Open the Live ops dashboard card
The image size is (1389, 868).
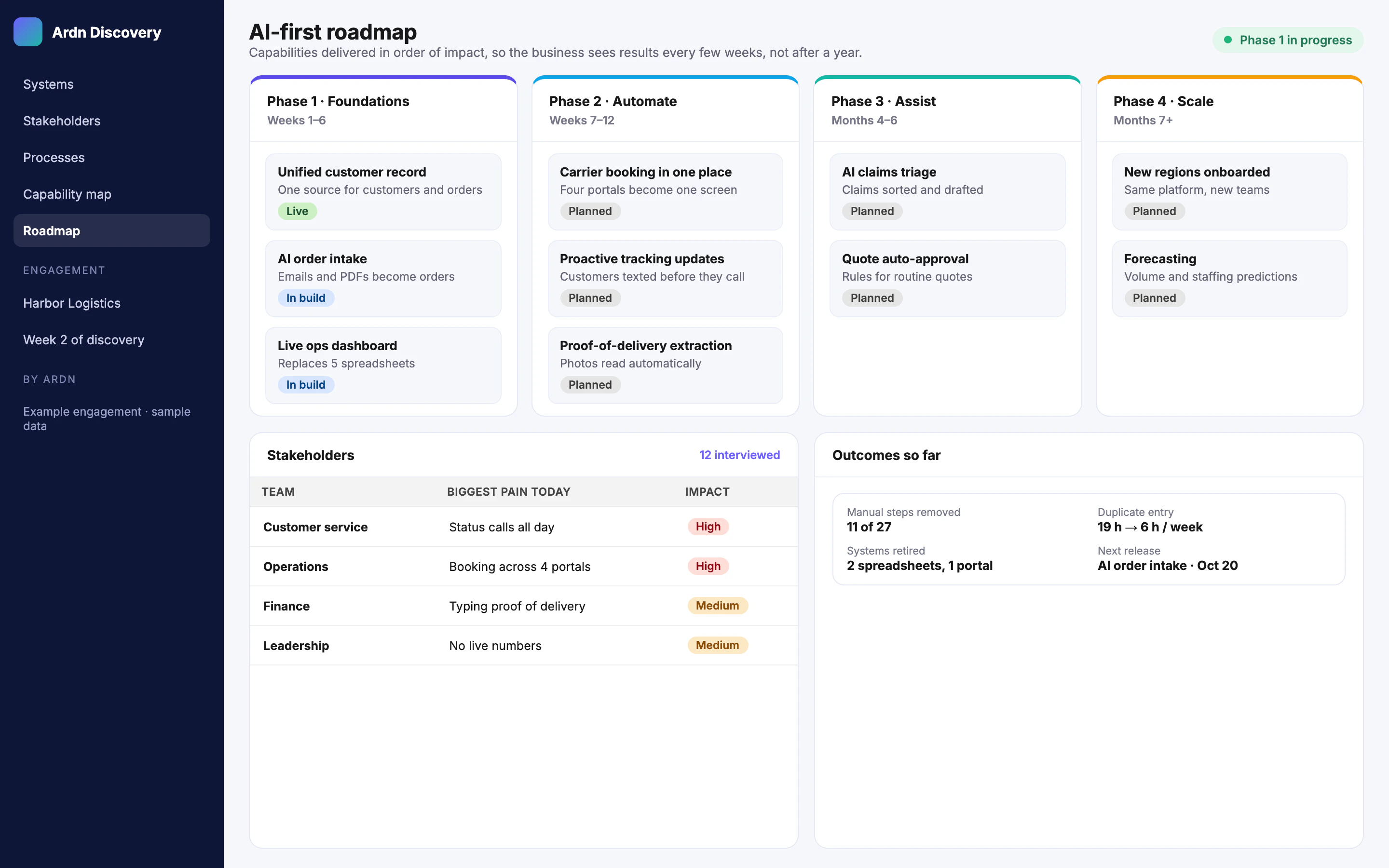(x=383, y=365)
